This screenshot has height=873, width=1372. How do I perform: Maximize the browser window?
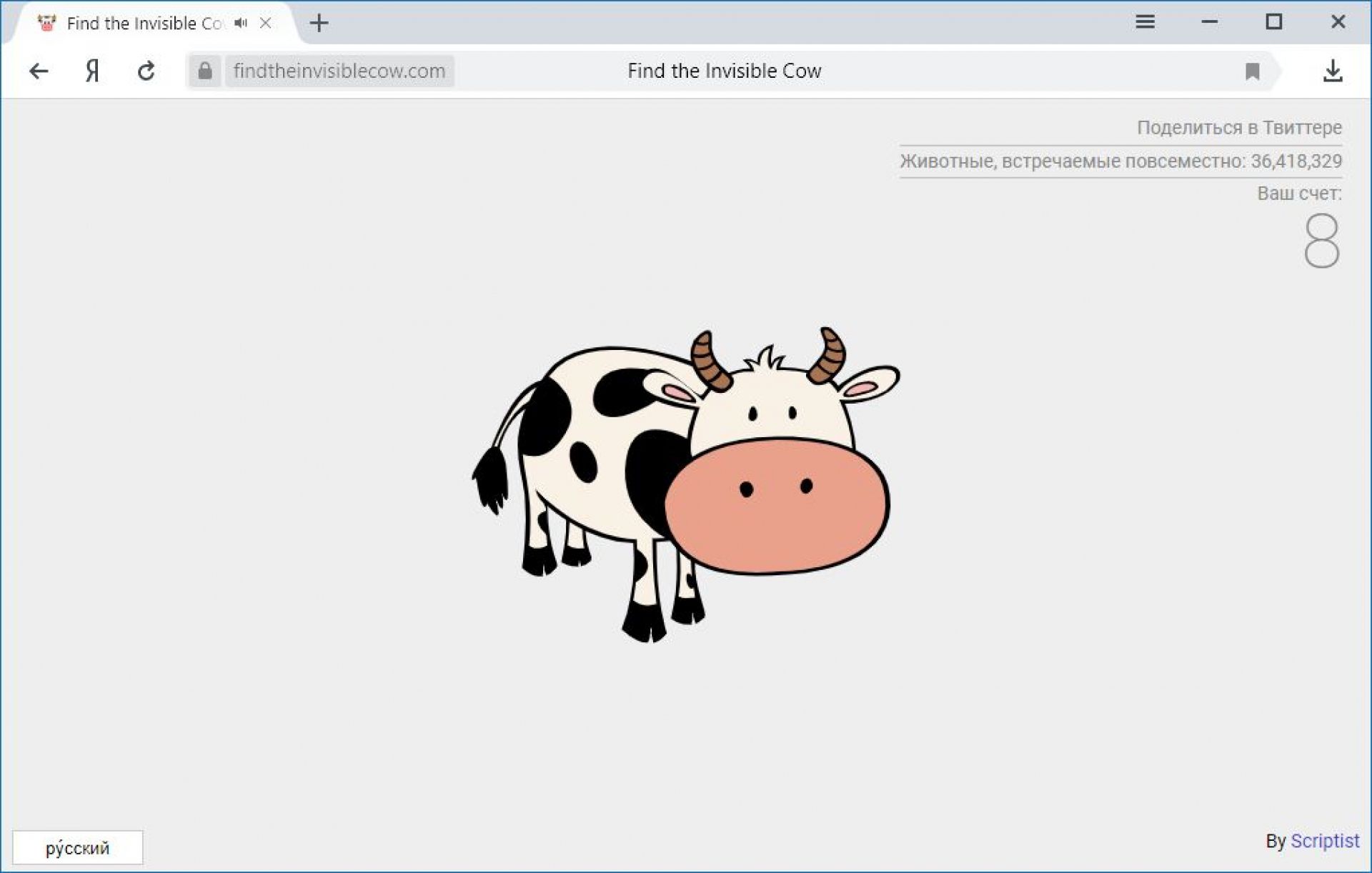1273,22
